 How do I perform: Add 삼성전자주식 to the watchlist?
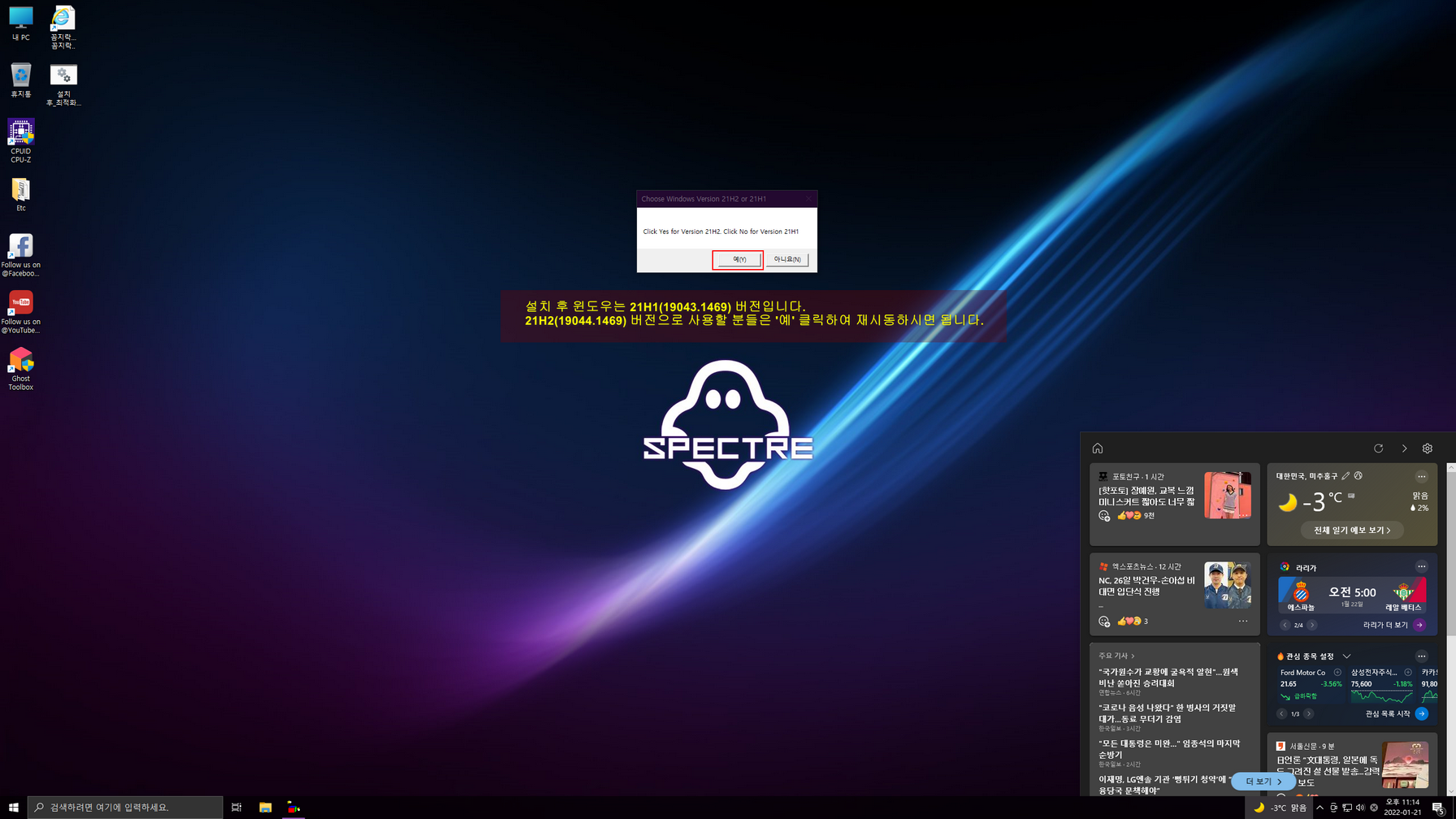click(1408, 673)
